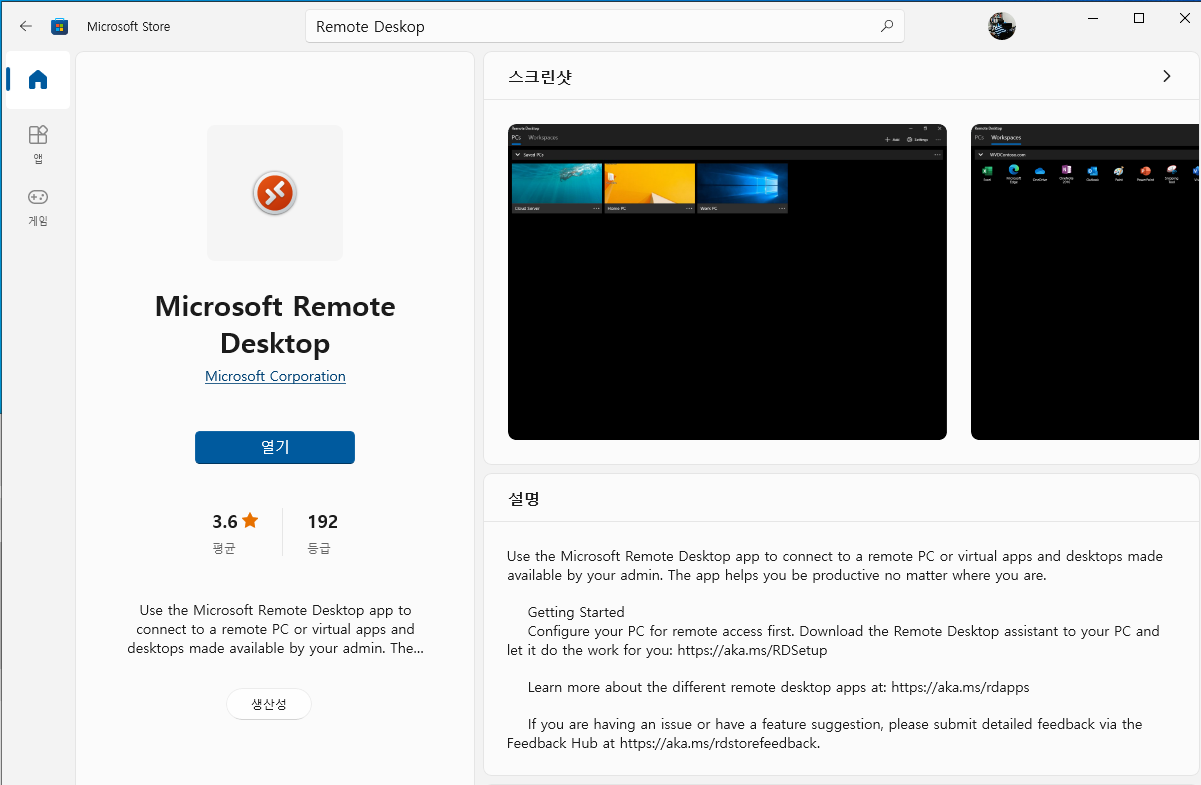Click the 열기 (Open) button
Screen dimensions: 1201x785
pos(275,447)
